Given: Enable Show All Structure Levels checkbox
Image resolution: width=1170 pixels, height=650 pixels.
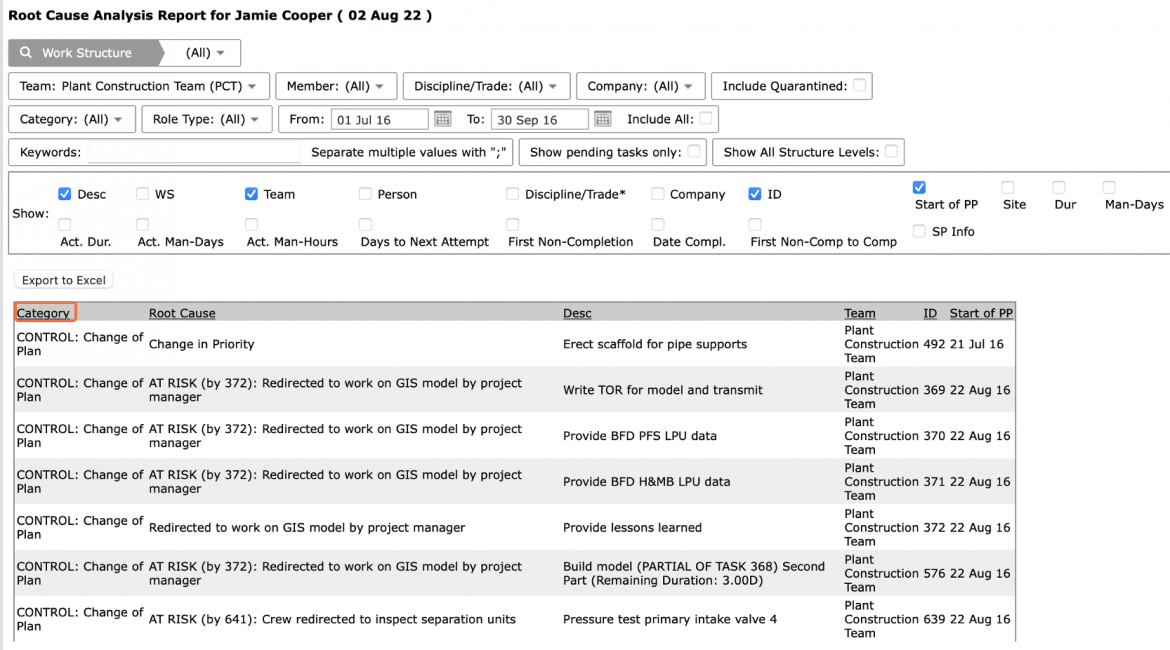Looking at the screenshot, I should point(892,151).
